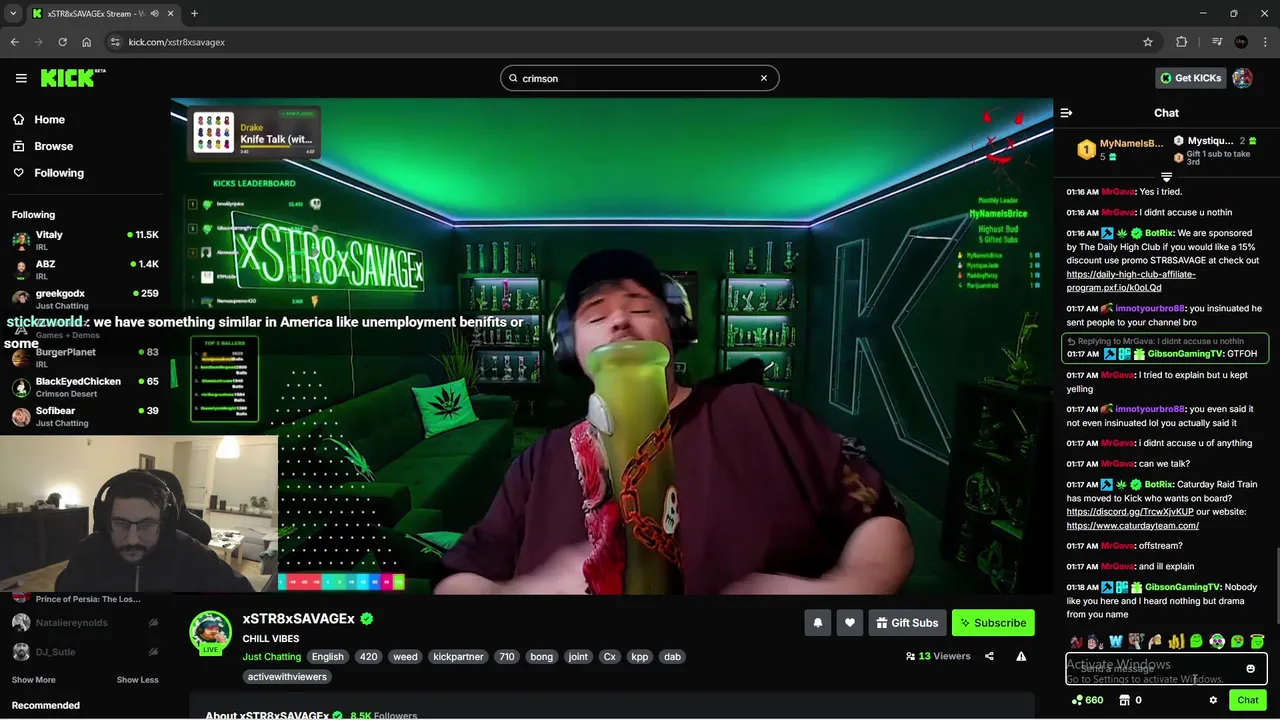Viewport: 1280px width, 720px height.
Task: Select the kickpartner tag
Action: [458, 657]
